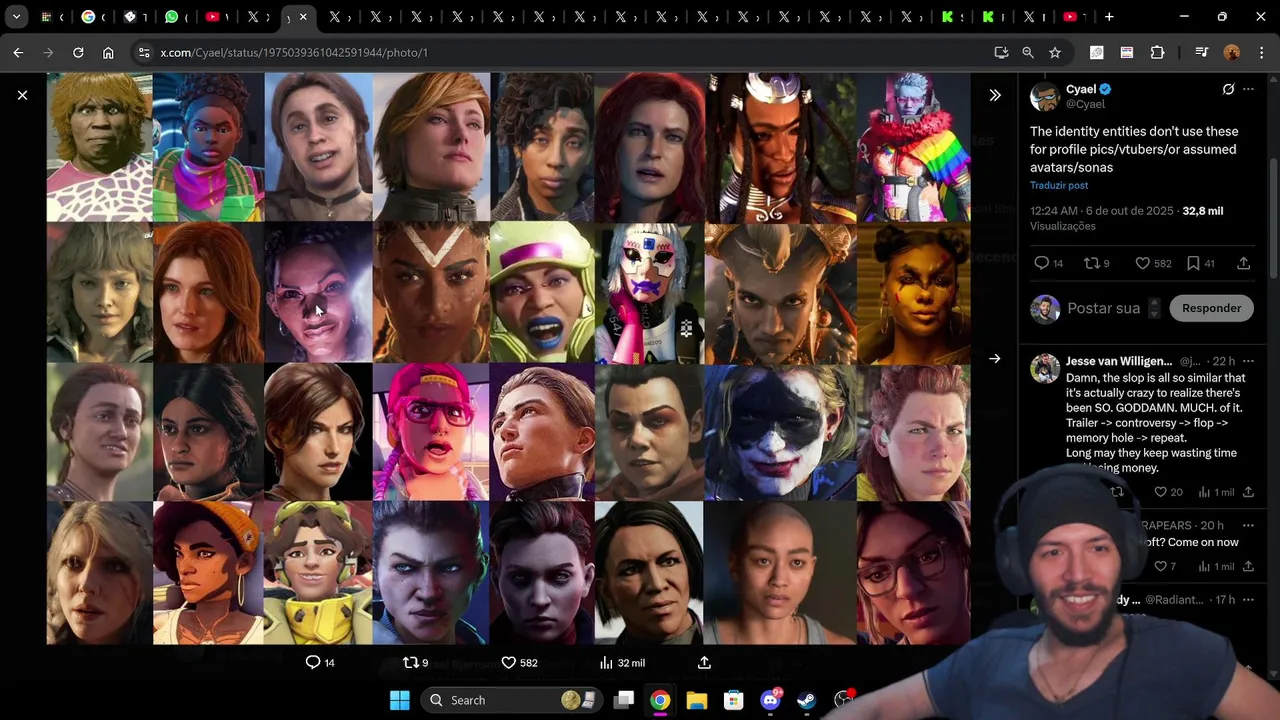This screenshot has height=720, width=1280.
Task: Click the character faces collage photo
Action: pos(508,359)
